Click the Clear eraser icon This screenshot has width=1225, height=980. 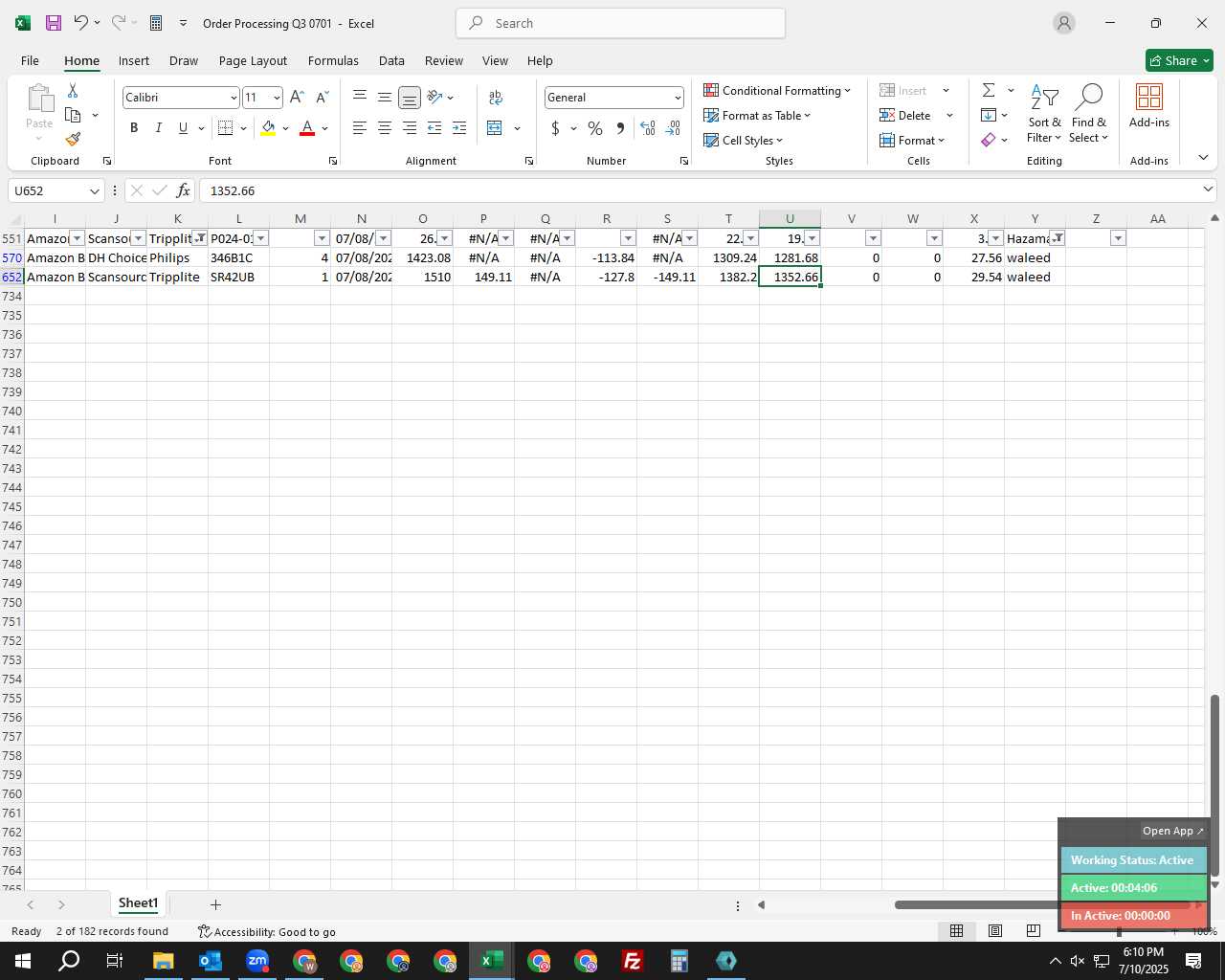point(989,140)
